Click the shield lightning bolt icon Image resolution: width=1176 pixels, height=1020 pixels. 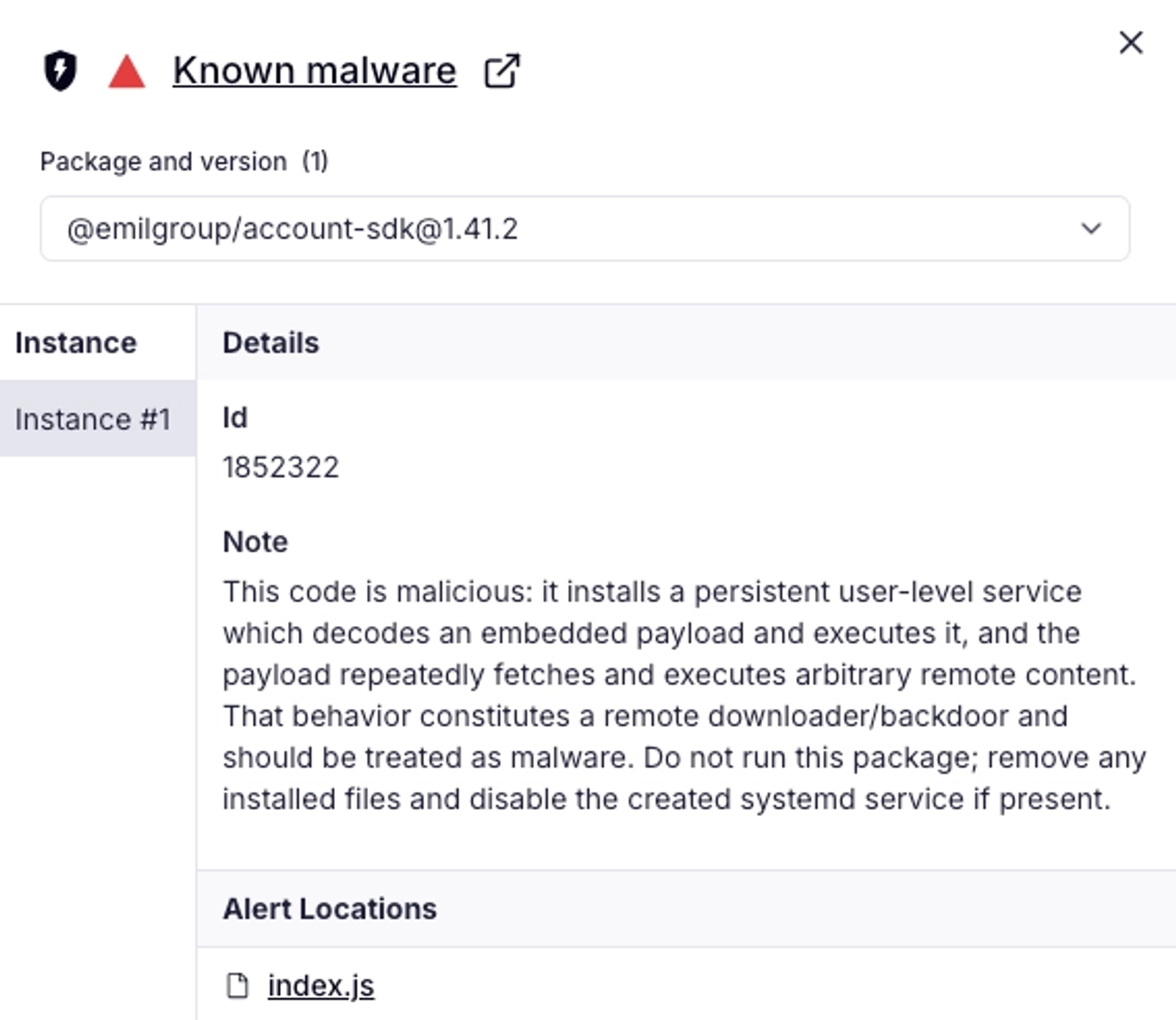[x=60, y=71]
